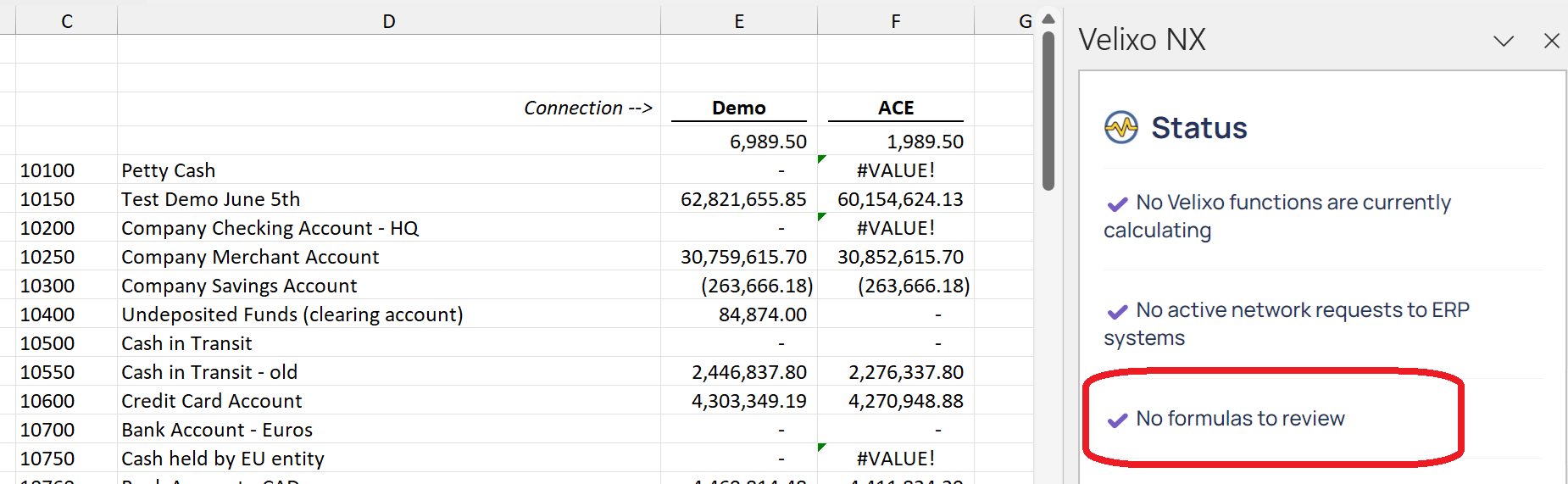Click the Velixo Status heartbeat icon
Viewport: 1568px width, 484px height.
click(1121, 128)
